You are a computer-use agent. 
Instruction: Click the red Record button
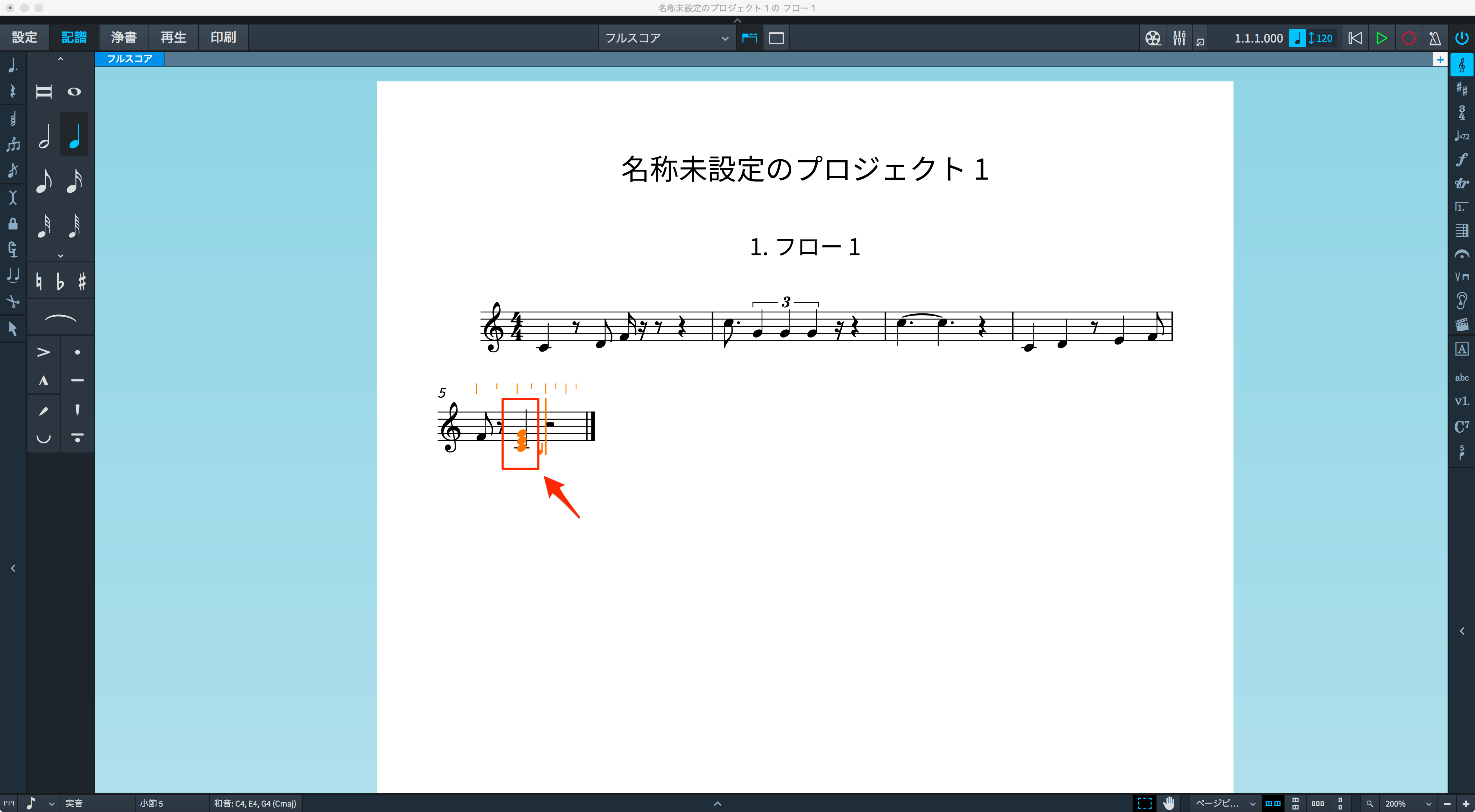coord(1409,38)
